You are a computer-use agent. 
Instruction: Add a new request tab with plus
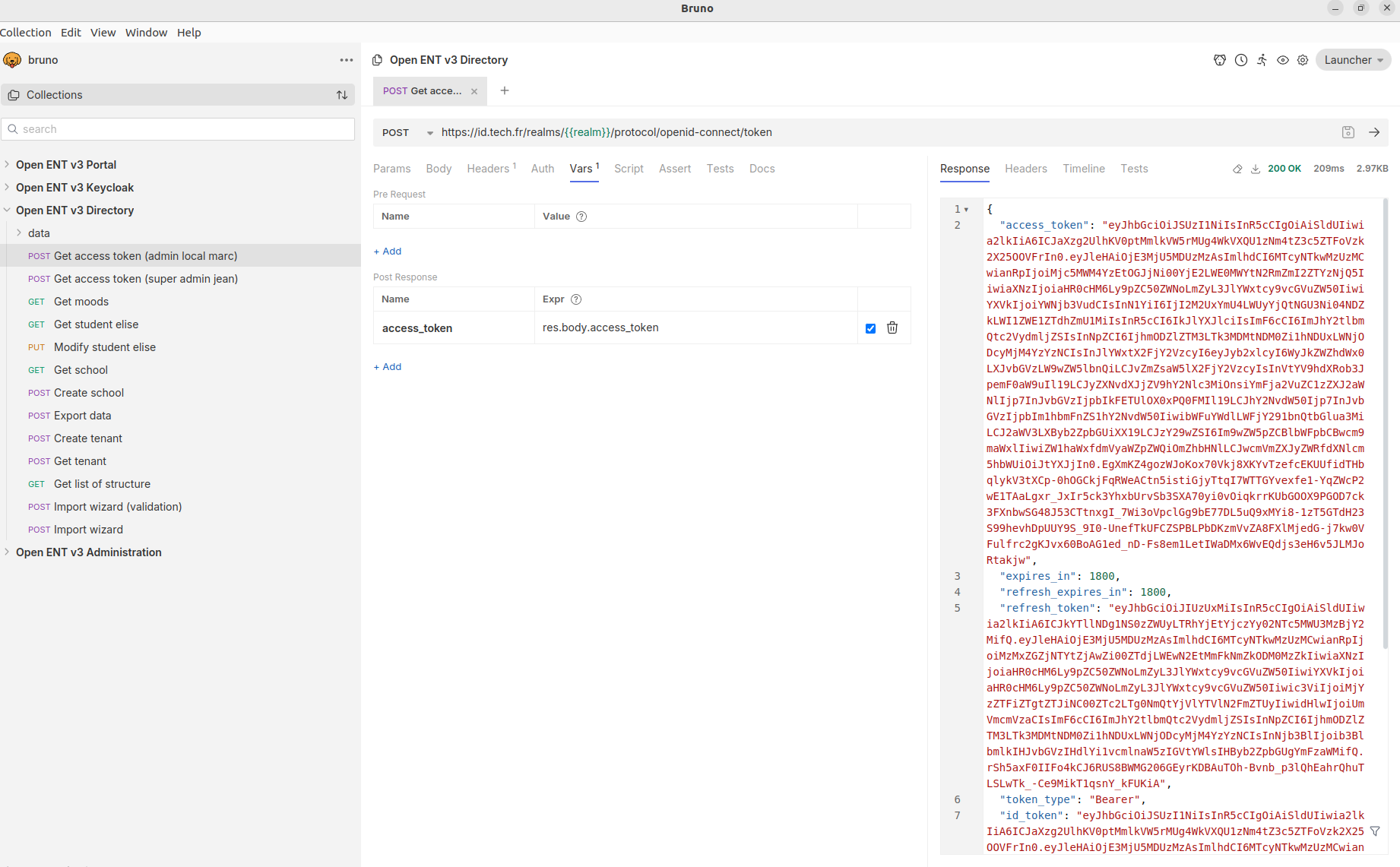click(x=505, y=90)
